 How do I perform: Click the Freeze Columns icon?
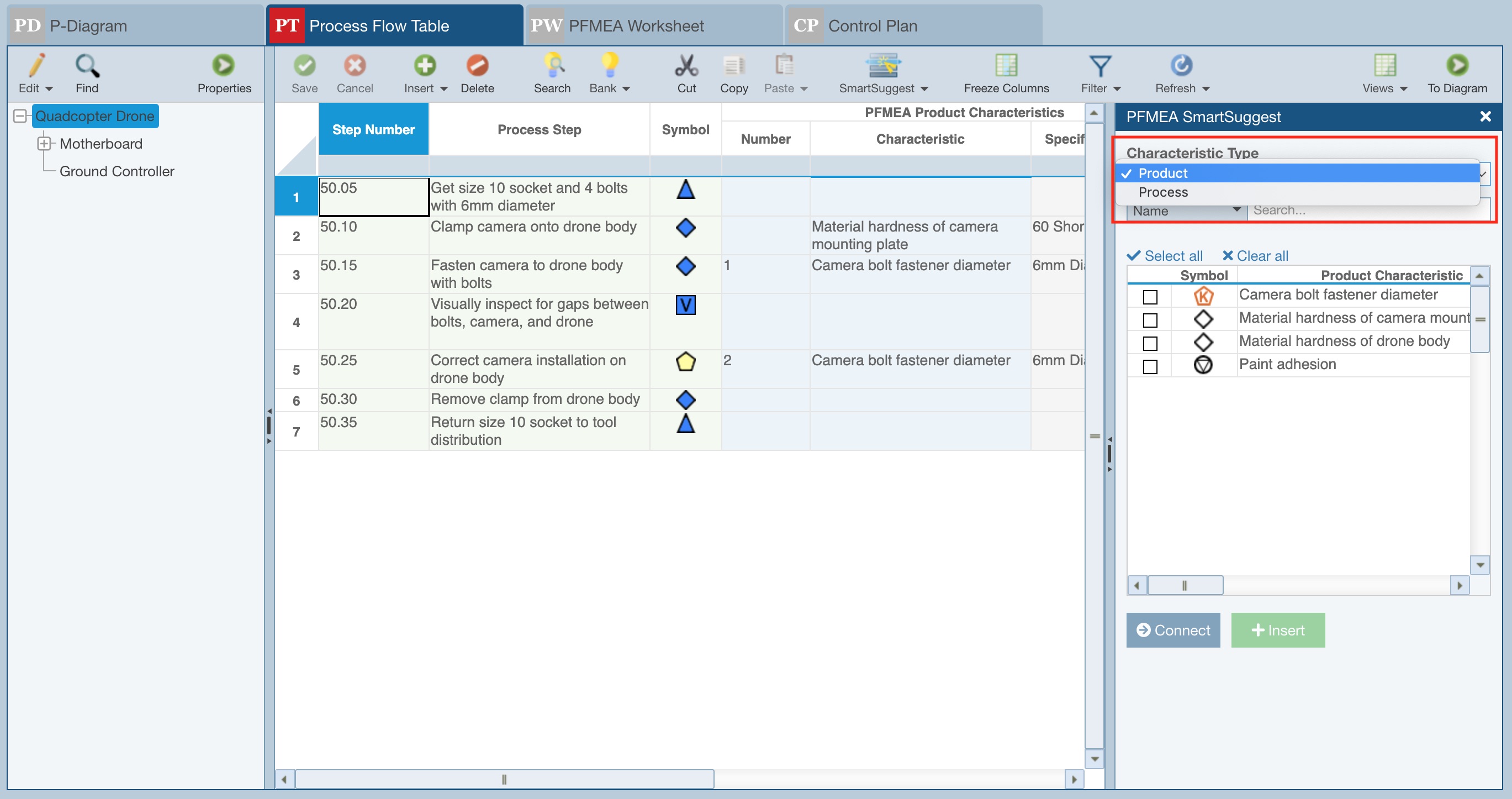[x=1006, y=66]
